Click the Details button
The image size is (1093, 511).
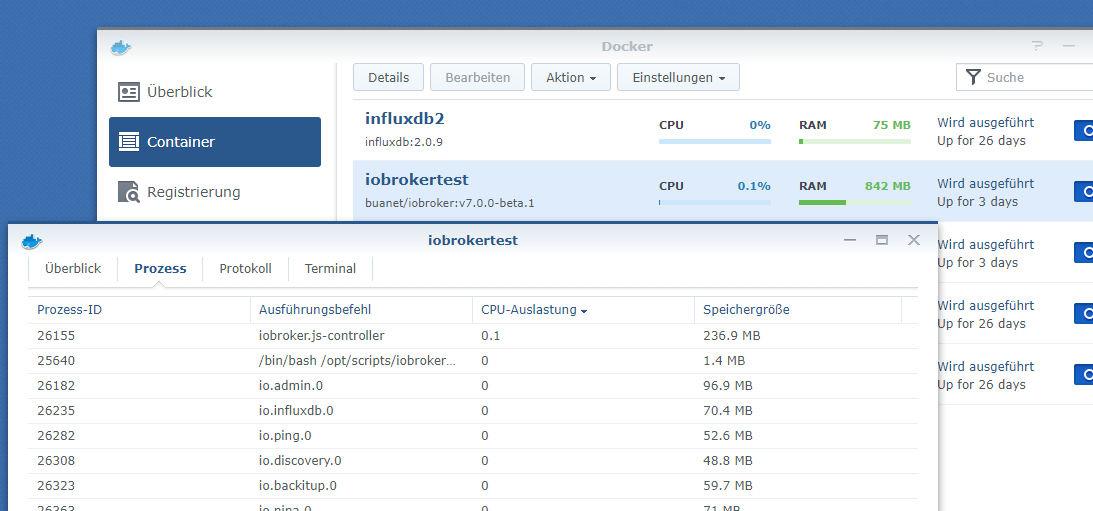(388, 77)
